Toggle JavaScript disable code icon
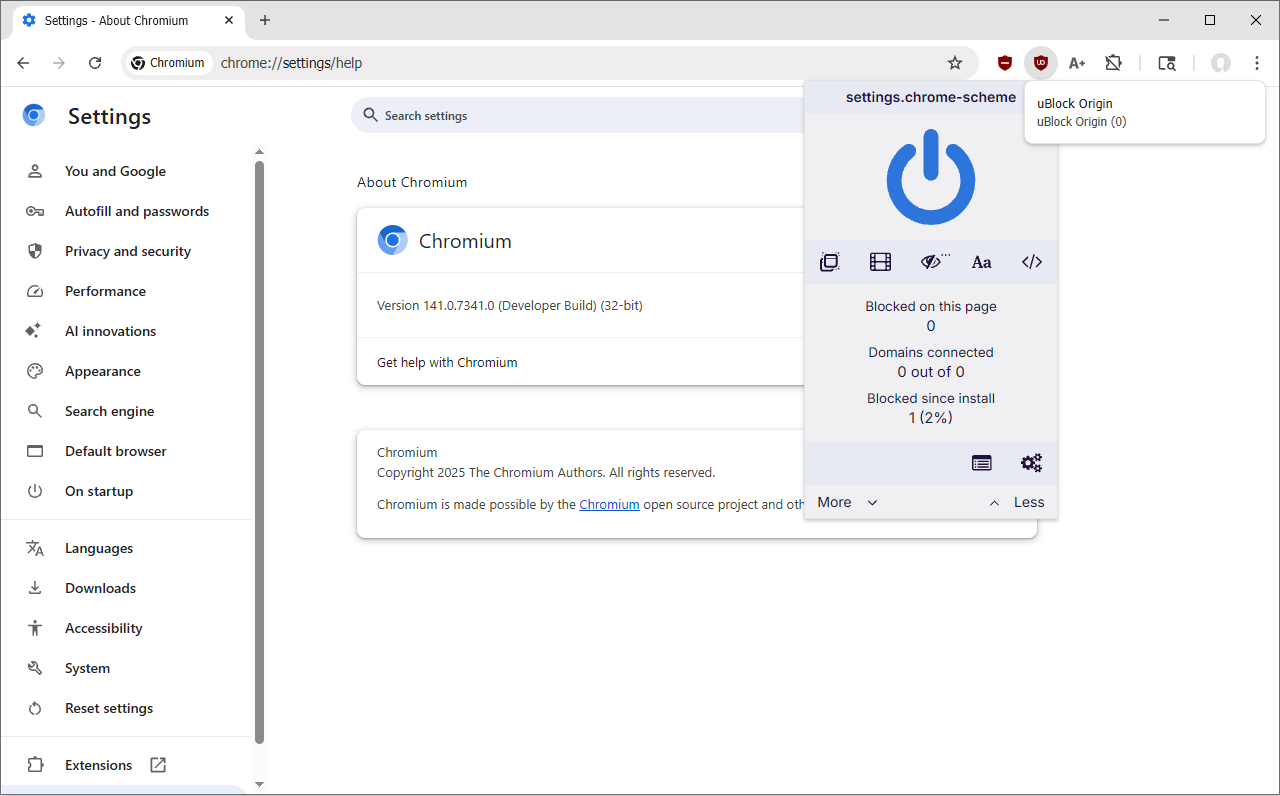This screenshot has height=796, width=1280. (x=1032, y=262)
